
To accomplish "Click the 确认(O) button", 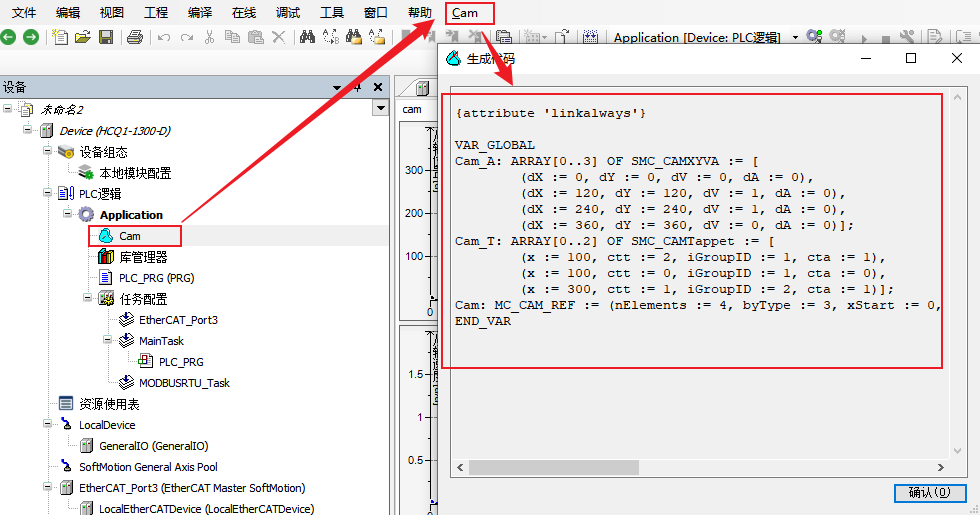I will tap(929, 493).
